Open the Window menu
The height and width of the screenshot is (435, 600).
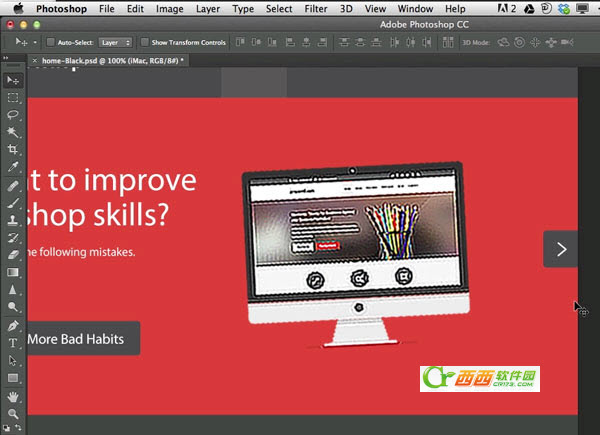pos(415,8)
